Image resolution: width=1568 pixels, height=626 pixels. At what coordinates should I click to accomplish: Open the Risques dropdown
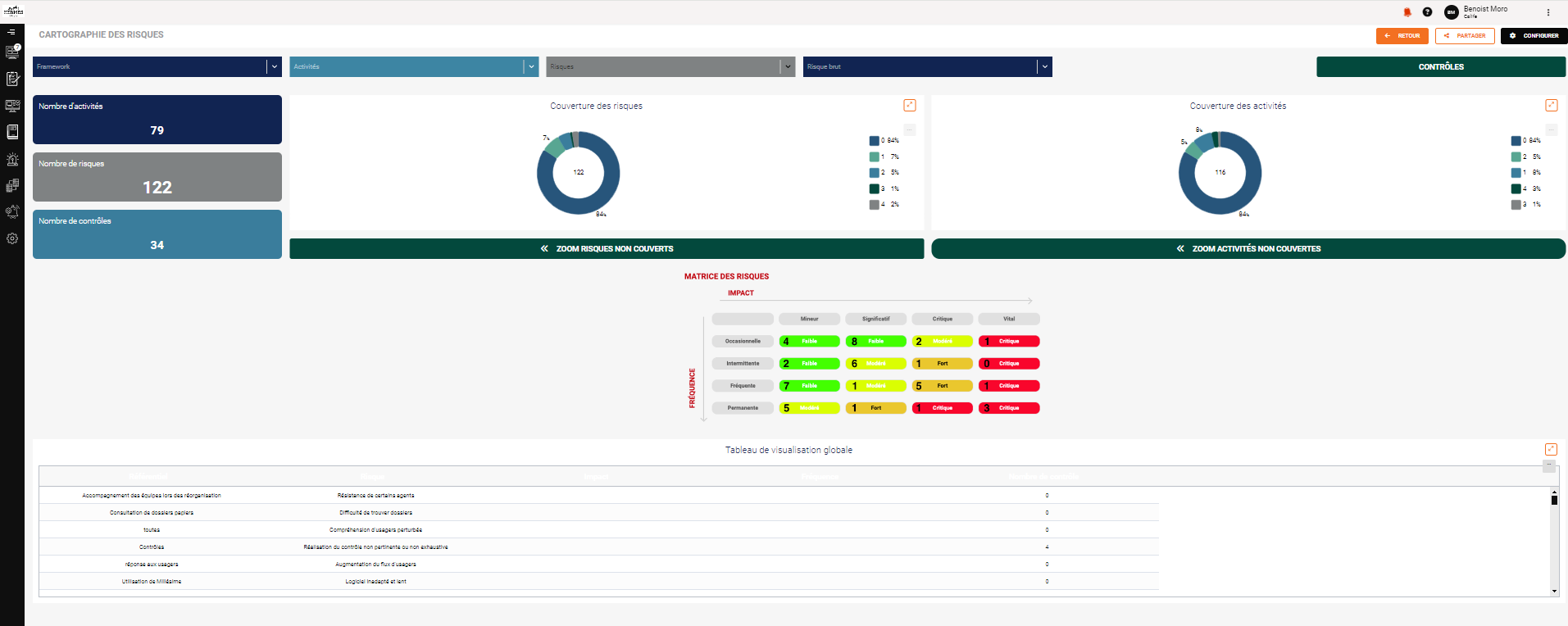(x=670, y=66)
